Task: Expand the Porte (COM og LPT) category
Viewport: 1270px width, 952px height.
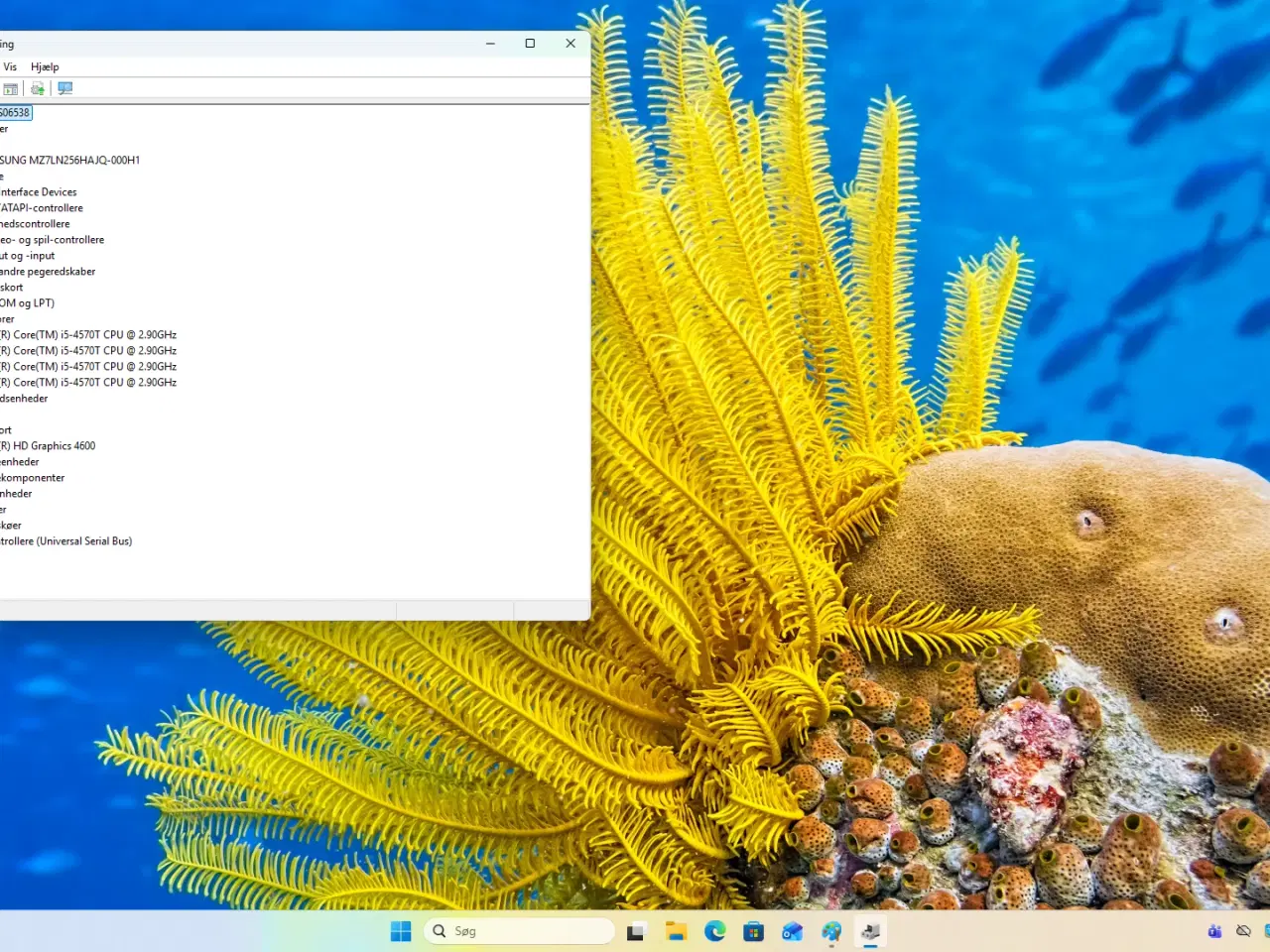Action: pyautogui.click(x=27, y=302)
